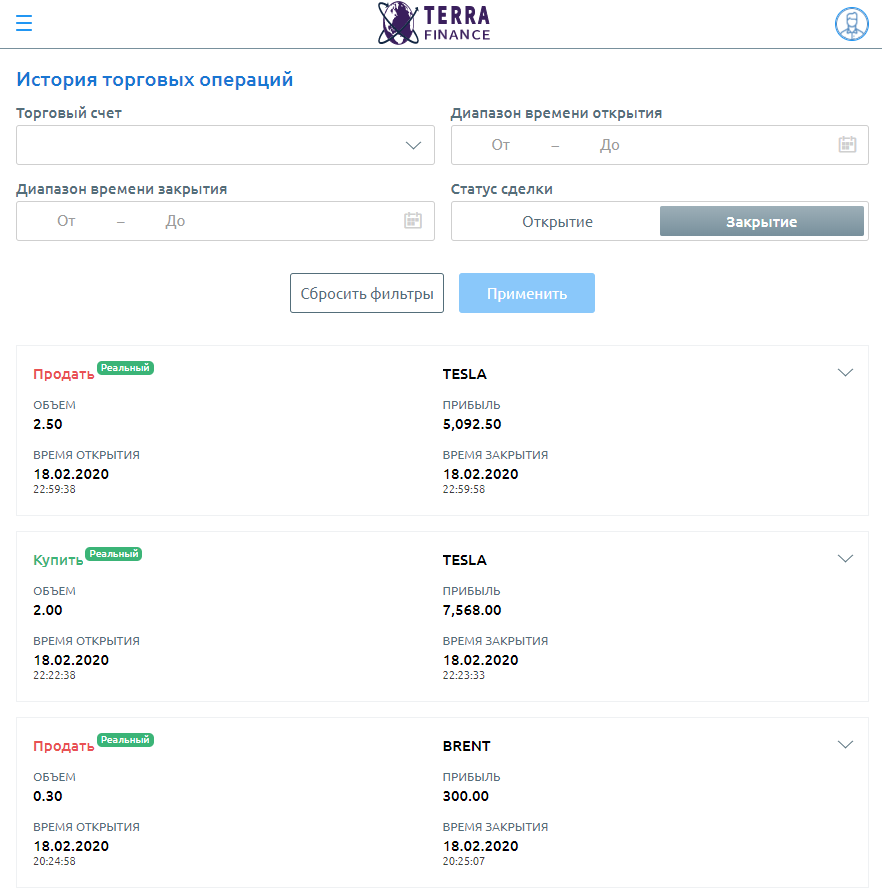This screenshot has width=882, height=893.
Task: Click the opening range До field
Action: click(609, 145)
